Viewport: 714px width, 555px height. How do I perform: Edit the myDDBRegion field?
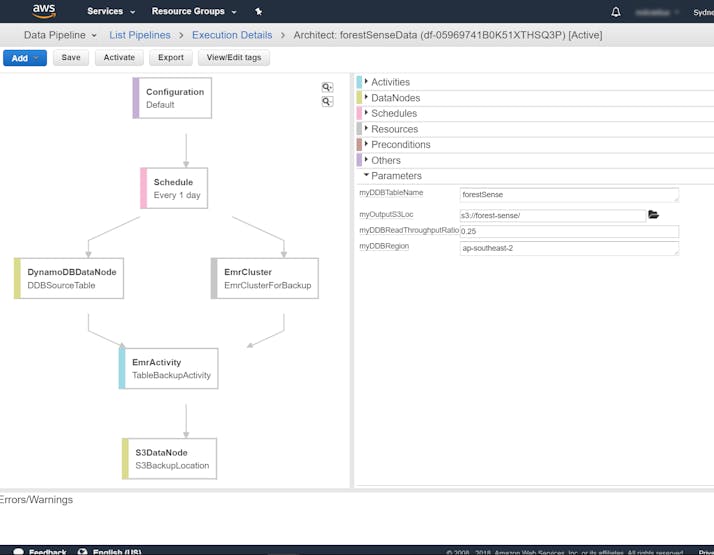569,248
